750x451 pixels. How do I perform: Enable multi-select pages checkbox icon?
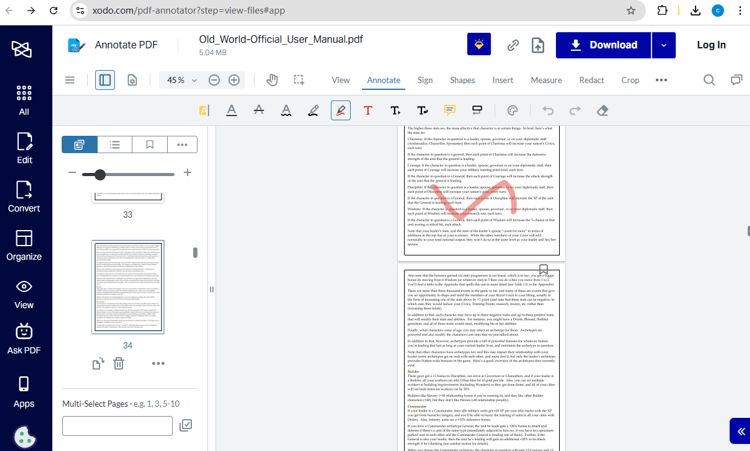(x=185, y=426)
